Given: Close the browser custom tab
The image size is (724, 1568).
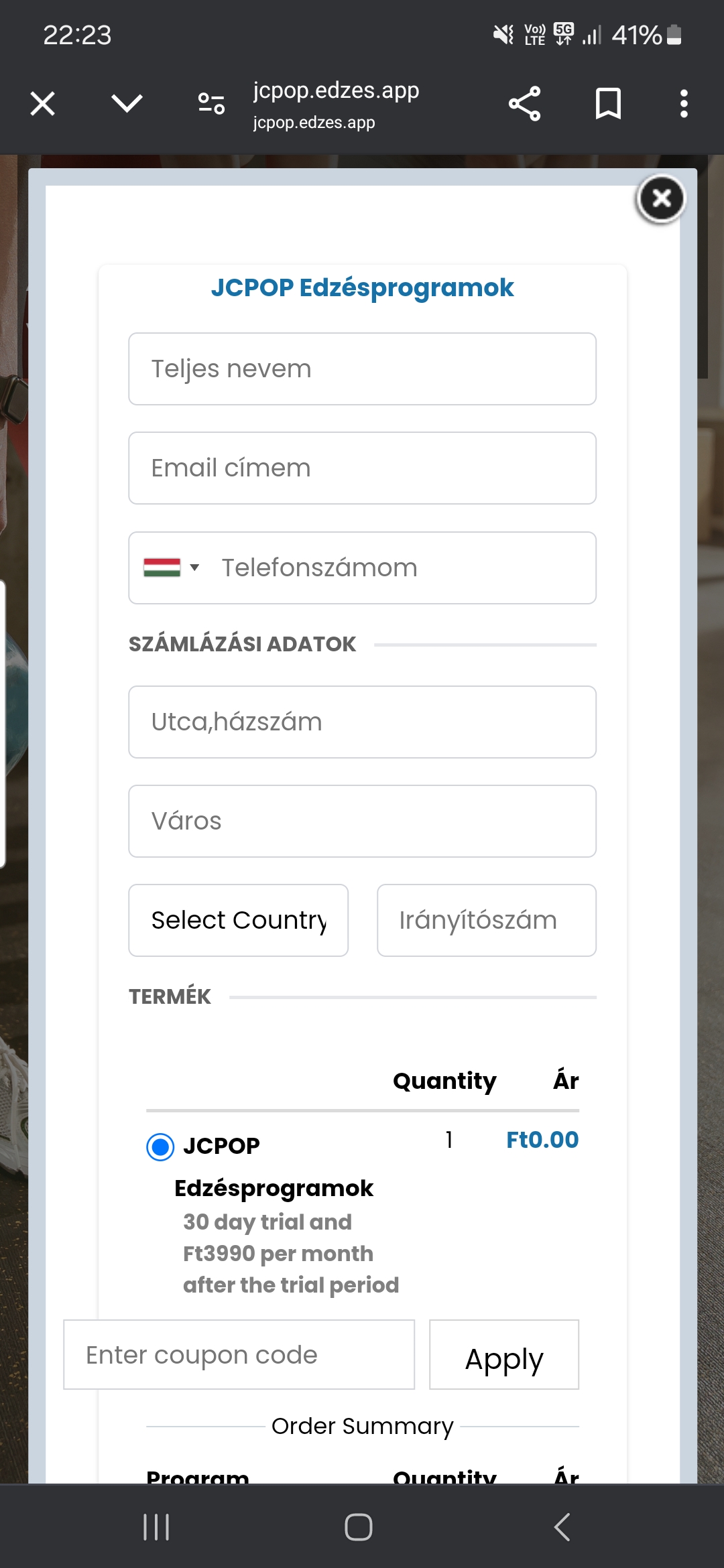Looking at the screenshot, I should (43, 104).
